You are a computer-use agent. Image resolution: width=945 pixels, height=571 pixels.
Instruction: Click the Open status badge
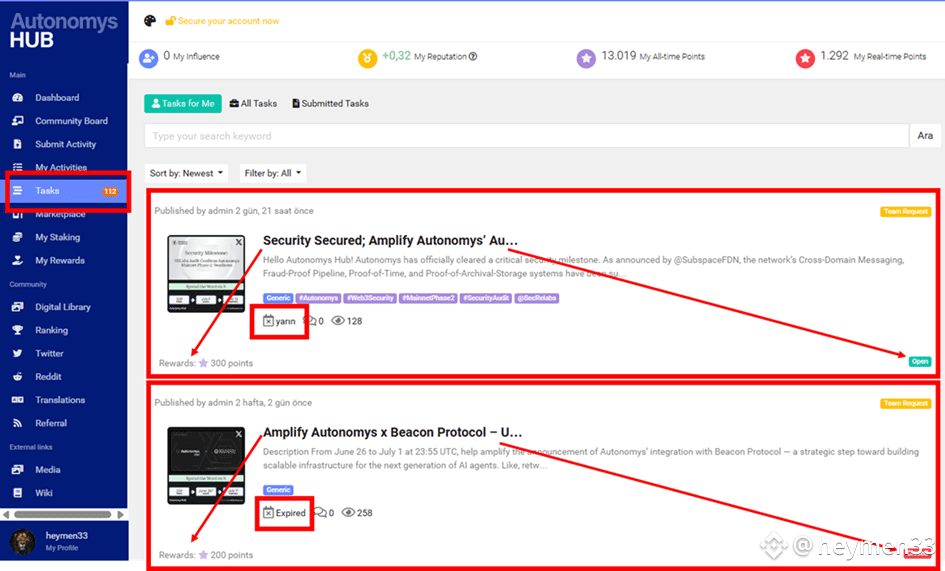920,362
